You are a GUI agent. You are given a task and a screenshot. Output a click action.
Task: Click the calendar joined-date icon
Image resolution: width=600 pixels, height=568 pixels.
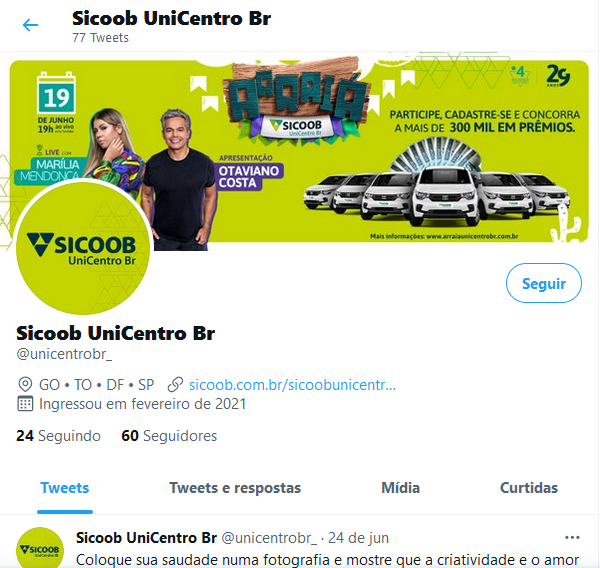pos(25,404)
